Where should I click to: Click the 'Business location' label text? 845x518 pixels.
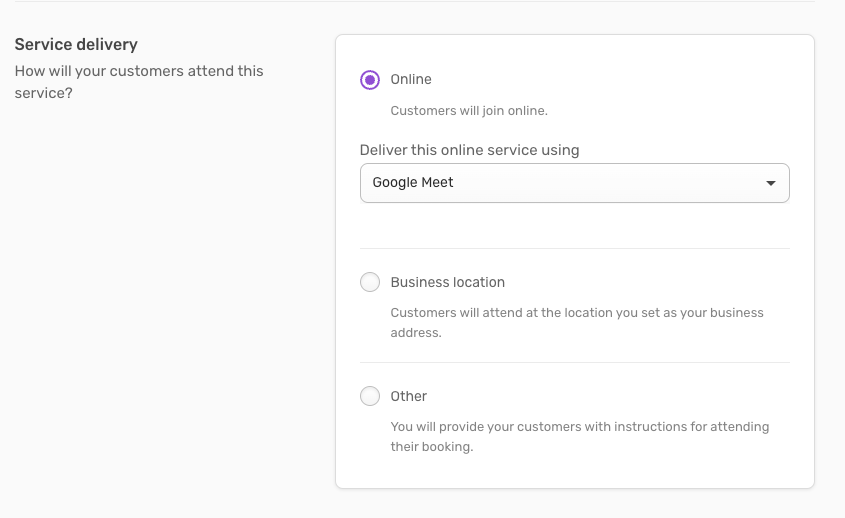(x=447, y=282)
